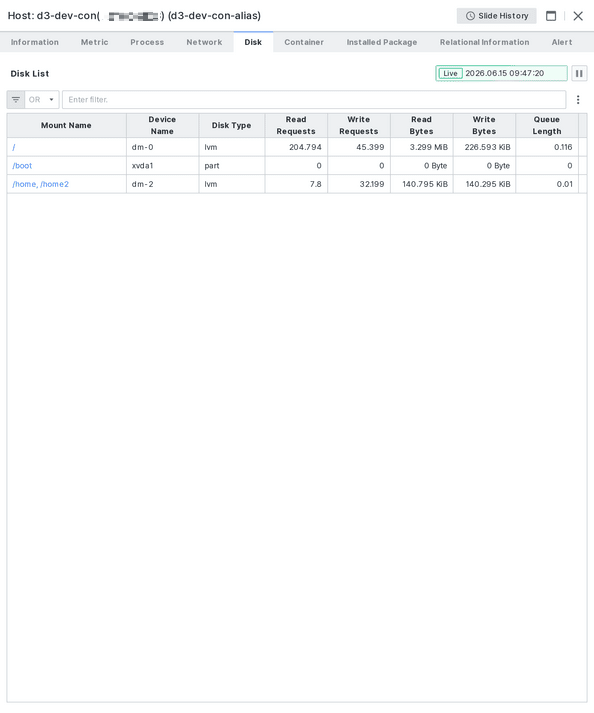Open the Network tab
594x713 pixels.
pos(204,42)
